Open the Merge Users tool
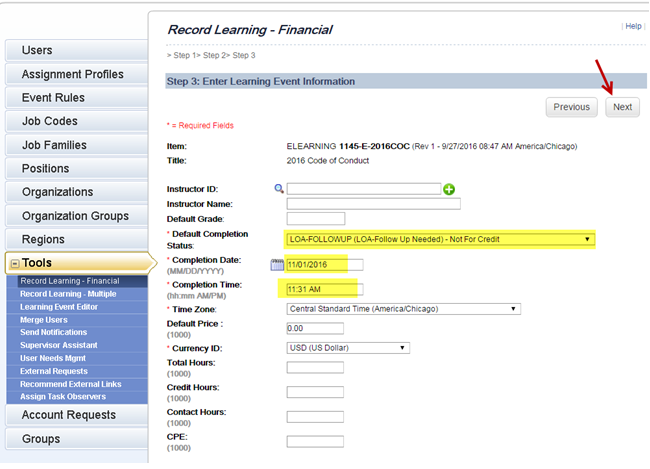 [x=44, y=320]
